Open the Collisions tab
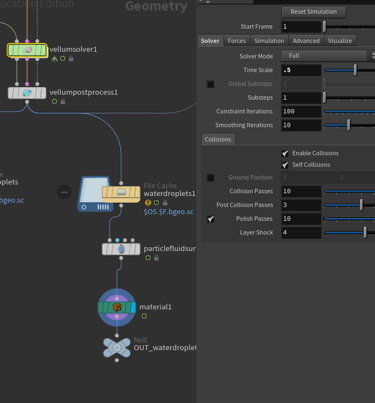The image size is (375, 403). [x=218, y=139]
